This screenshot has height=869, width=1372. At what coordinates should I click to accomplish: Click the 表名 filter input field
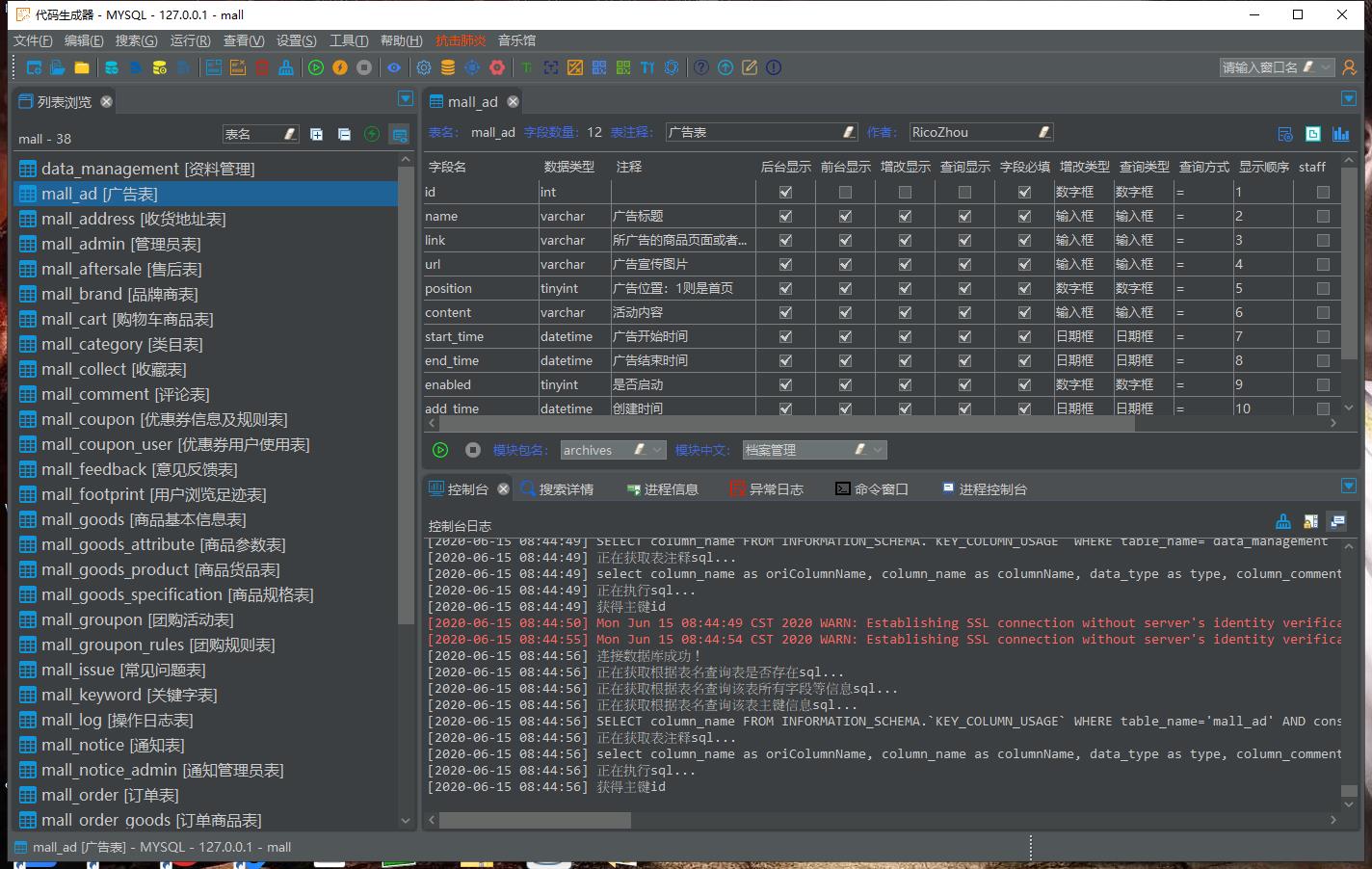click(260, 135)
